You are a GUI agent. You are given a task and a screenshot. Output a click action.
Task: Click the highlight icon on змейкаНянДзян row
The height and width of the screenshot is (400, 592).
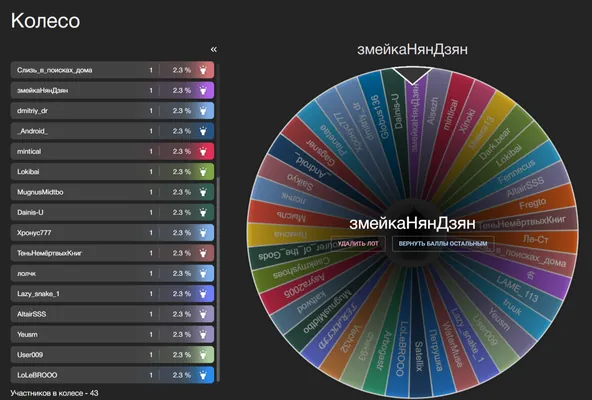click(203, 90)
